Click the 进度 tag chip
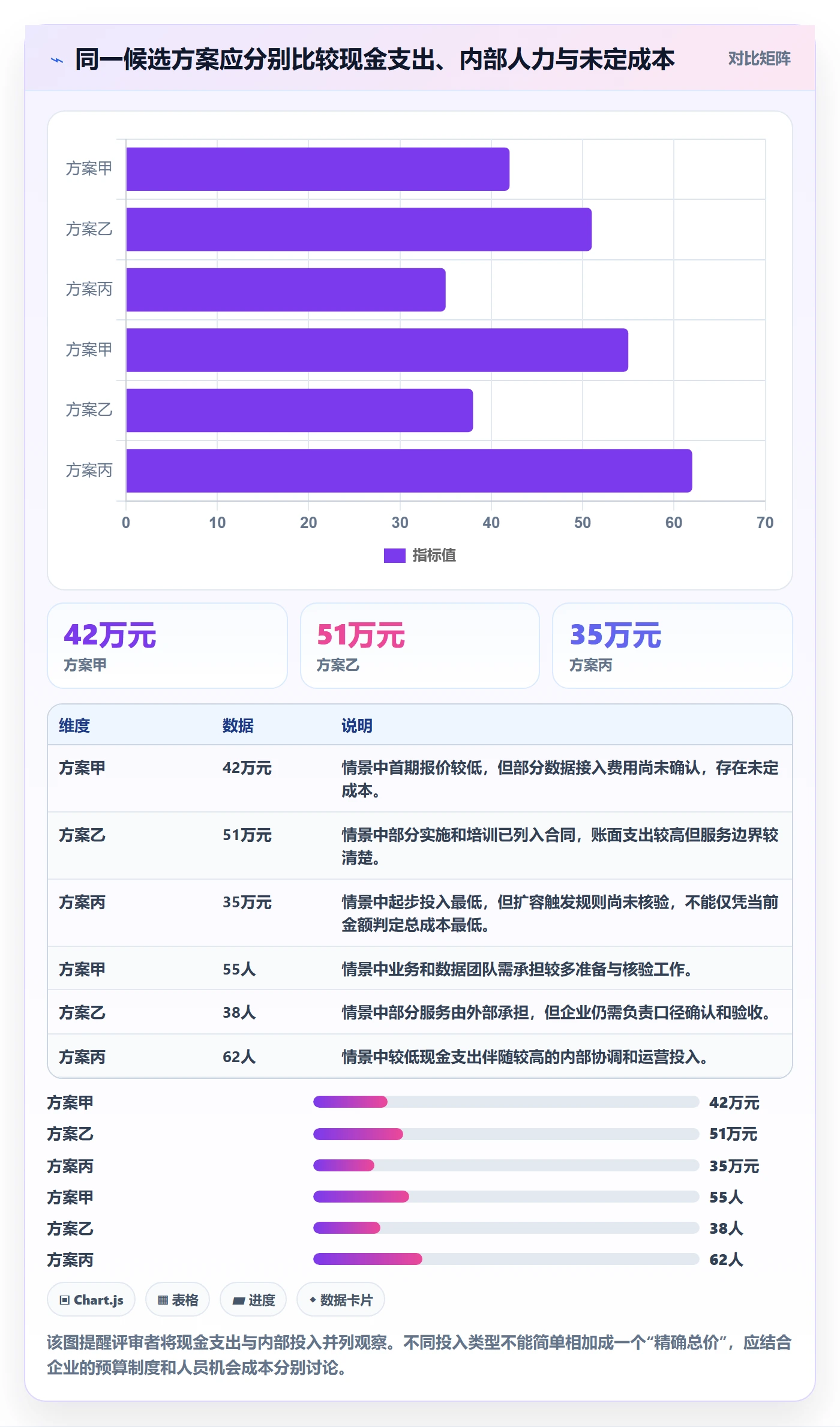This screenshot has height=1427, width=840. (253, 1300)
